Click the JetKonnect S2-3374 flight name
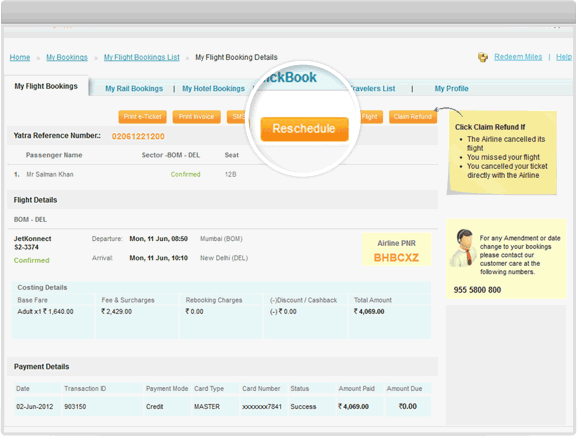This screenshot has height=436, width=577. (32, 243)
